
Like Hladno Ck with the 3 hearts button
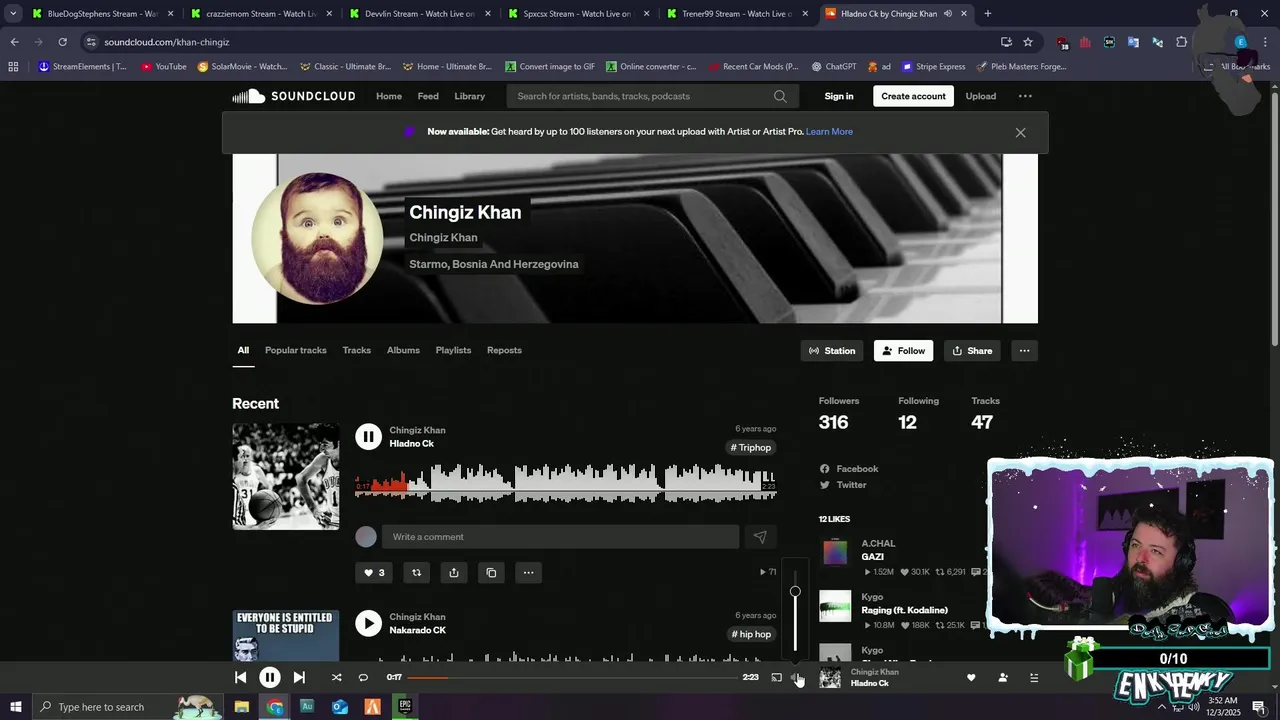pyautogui.click(x=374, y=572)
